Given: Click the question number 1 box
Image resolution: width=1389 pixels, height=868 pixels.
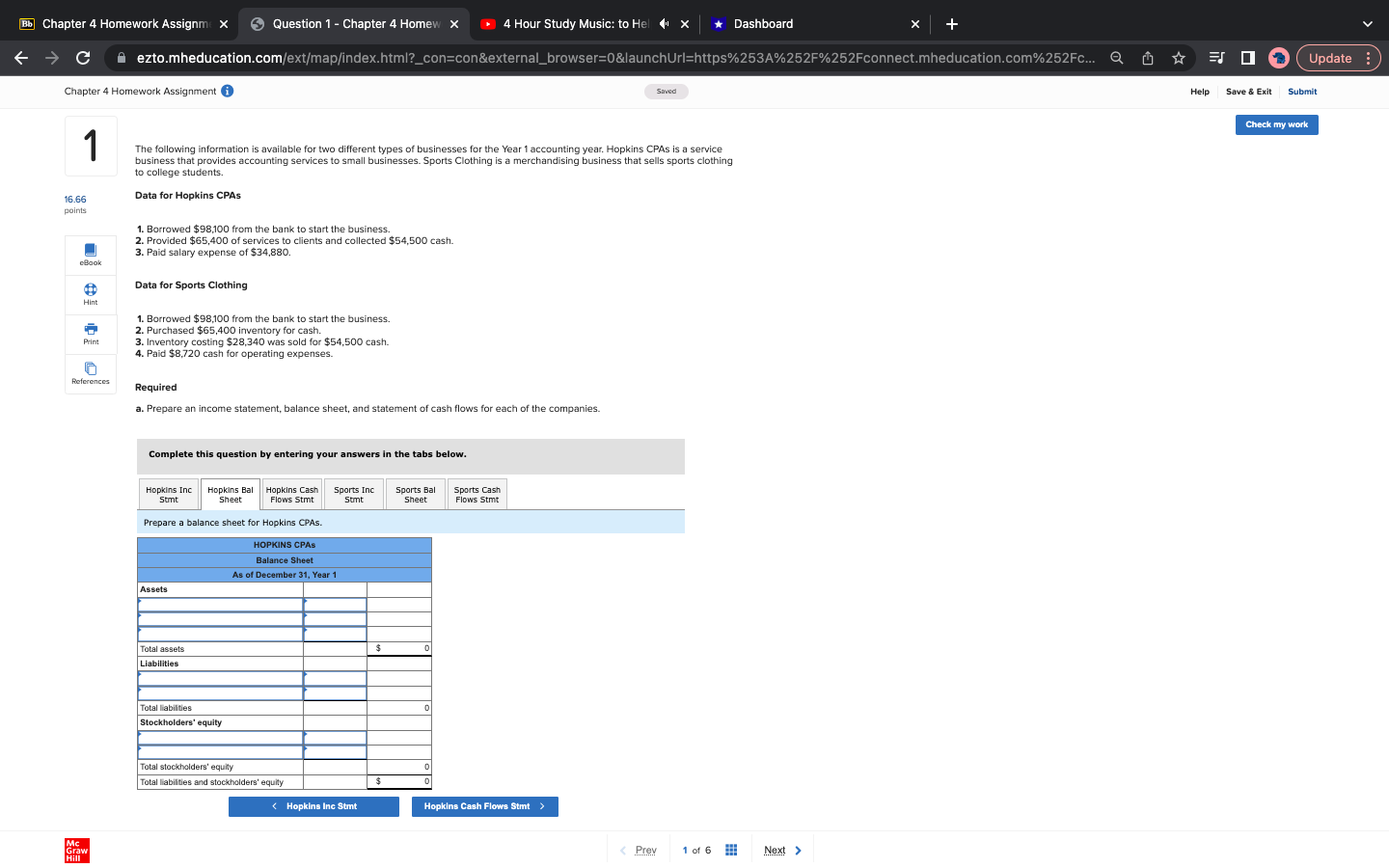Looking at the screenshot, I should (x=91, y=146).
